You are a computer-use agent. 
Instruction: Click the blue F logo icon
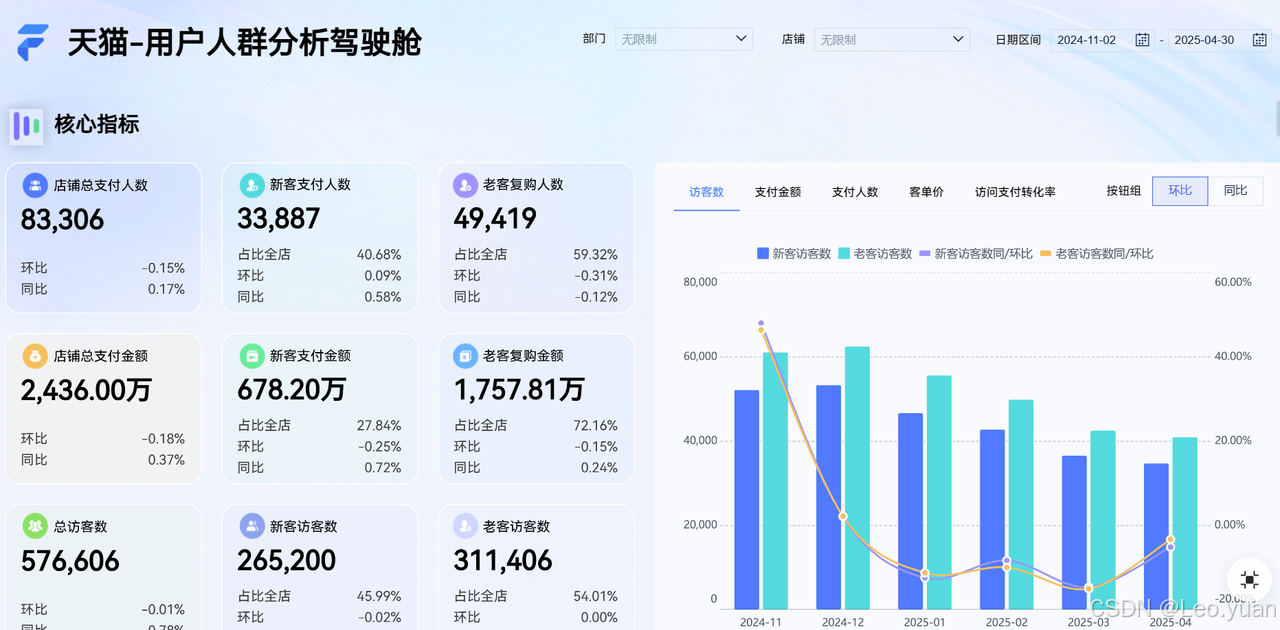pos(32,43)
